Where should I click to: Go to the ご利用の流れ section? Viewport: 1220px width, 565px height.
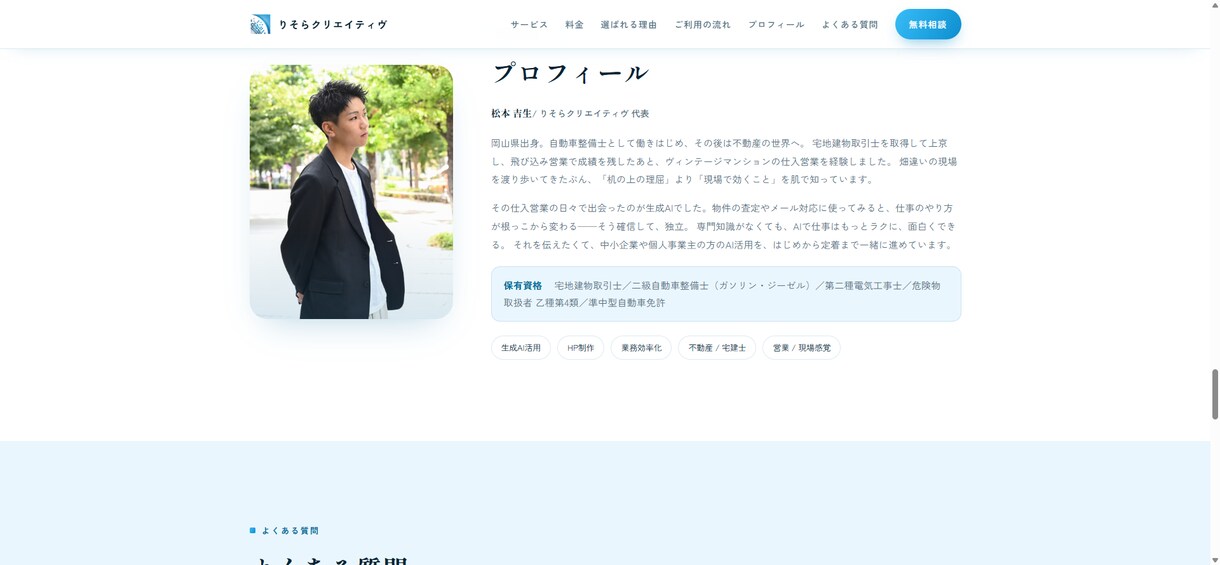[x=702, y=24]
